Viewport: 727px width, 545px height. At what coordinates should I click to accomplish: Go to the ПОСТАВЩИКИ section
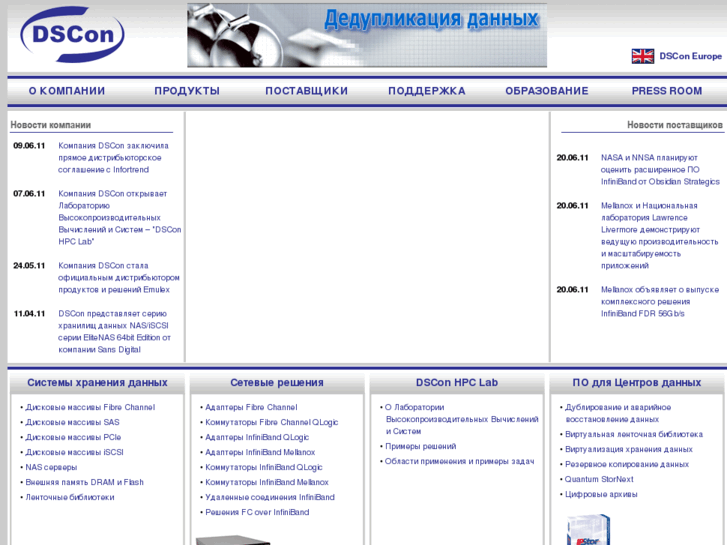click(306, 91)
